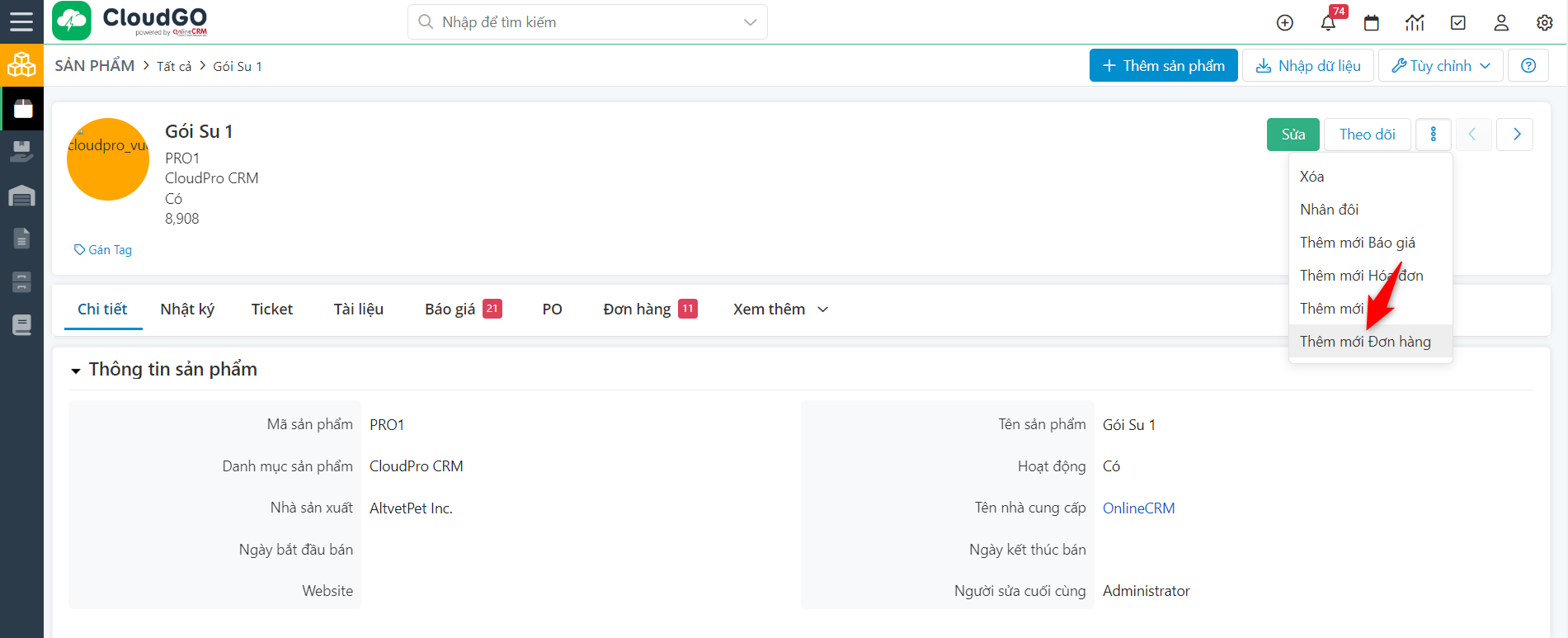Switch to the Ticket tab
This screenshot has height=638, width=1568.
tap(272, 310)
